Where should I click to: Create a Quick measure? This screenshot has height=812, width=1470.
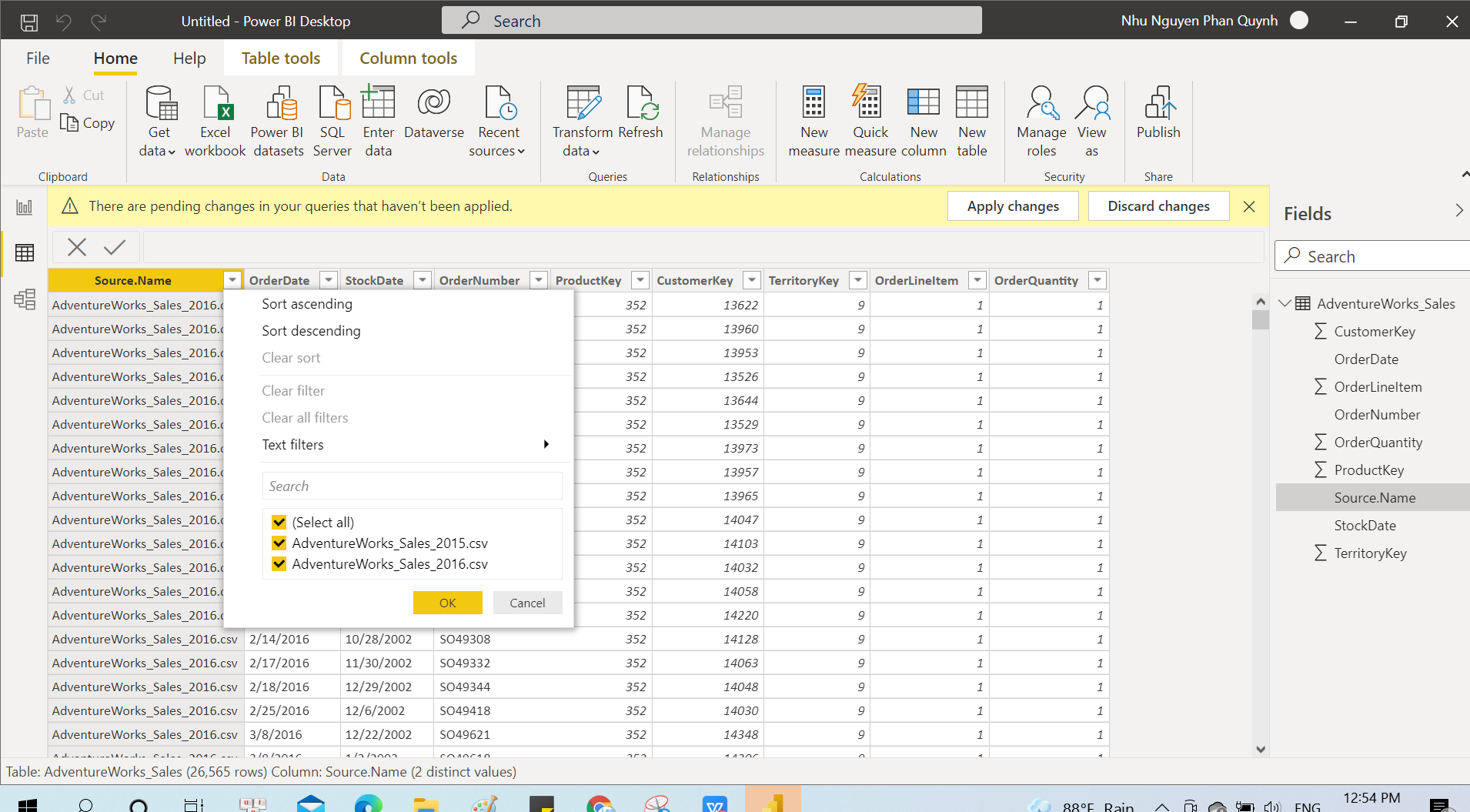click(x=870, y=122)
